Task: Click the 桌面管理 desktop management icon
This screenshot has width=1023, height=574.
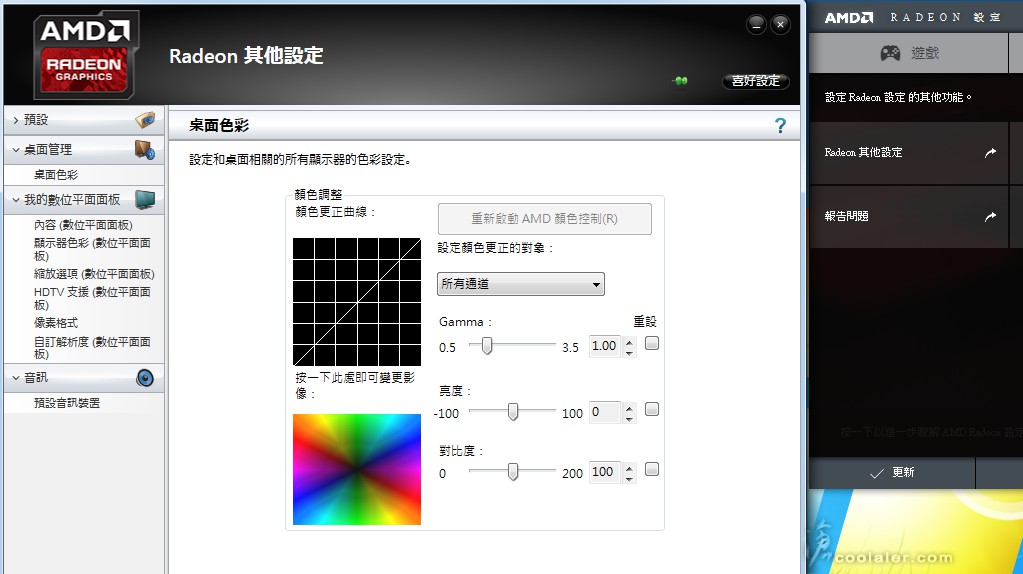Action: click(x=145, y=149)
